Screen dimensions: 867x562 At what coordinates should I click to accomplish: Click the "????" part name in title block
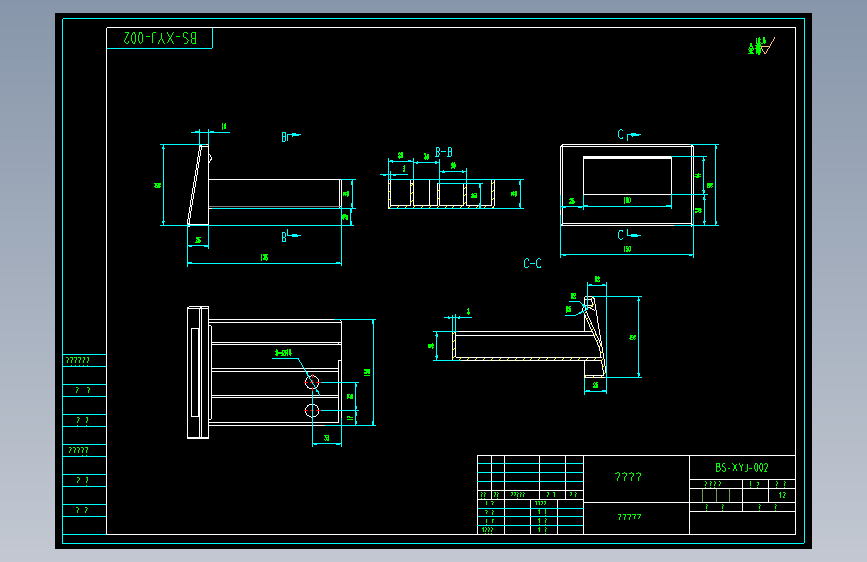628,477
